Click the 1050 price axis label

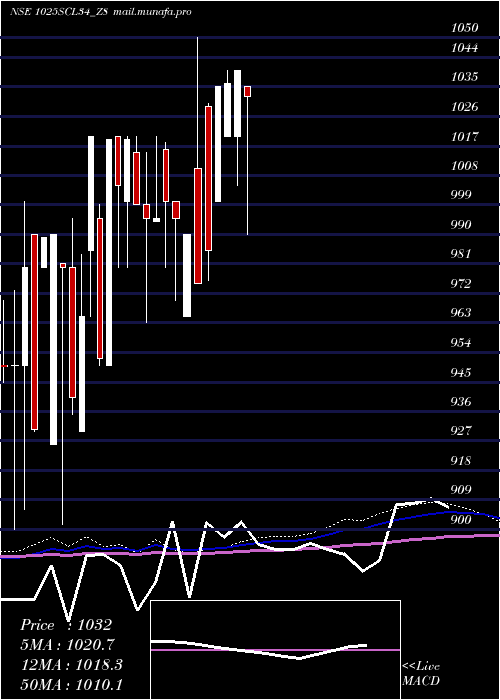point(465,28)
